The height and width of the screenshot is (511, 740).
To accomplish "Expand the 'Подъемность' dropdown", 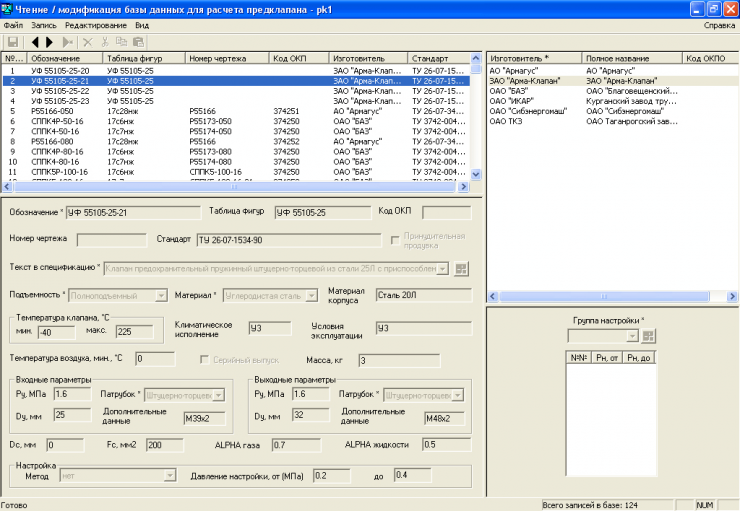I will coord(161,296).
